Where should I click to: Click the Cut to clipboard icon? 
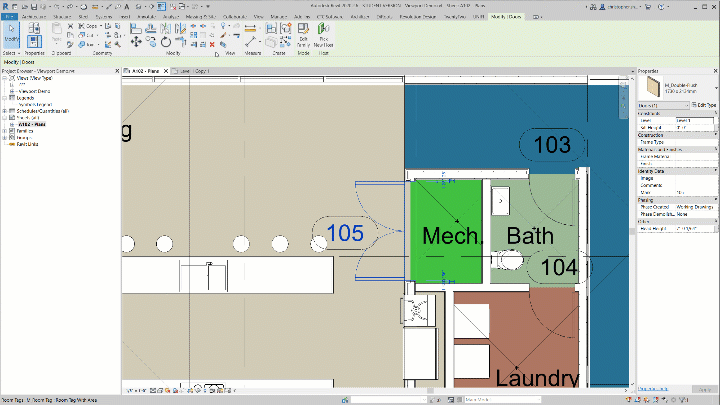coord(70,26)
